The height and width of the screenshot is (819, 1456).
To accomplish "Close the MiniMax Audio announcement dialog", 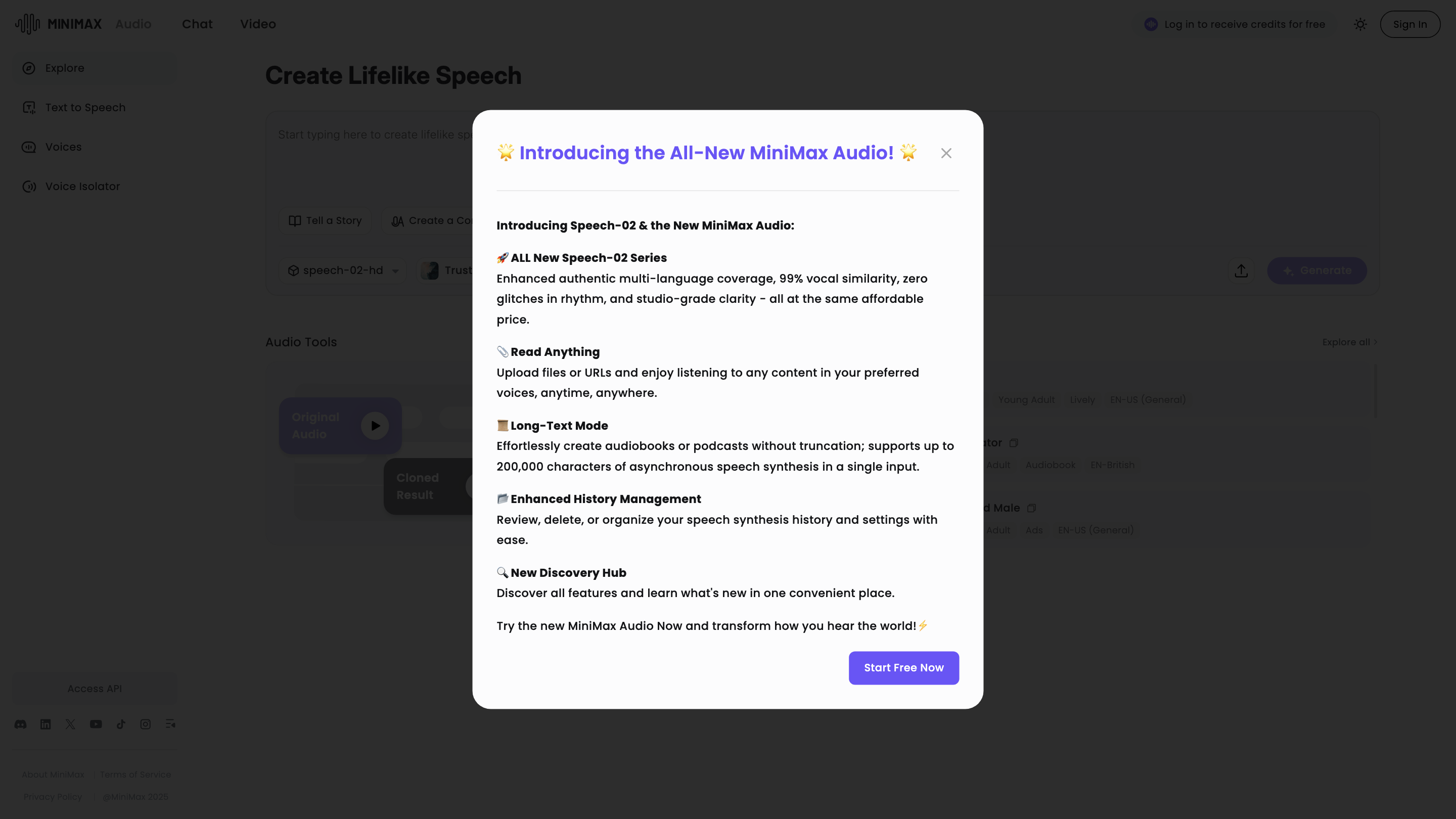I will tap(945, 153).
